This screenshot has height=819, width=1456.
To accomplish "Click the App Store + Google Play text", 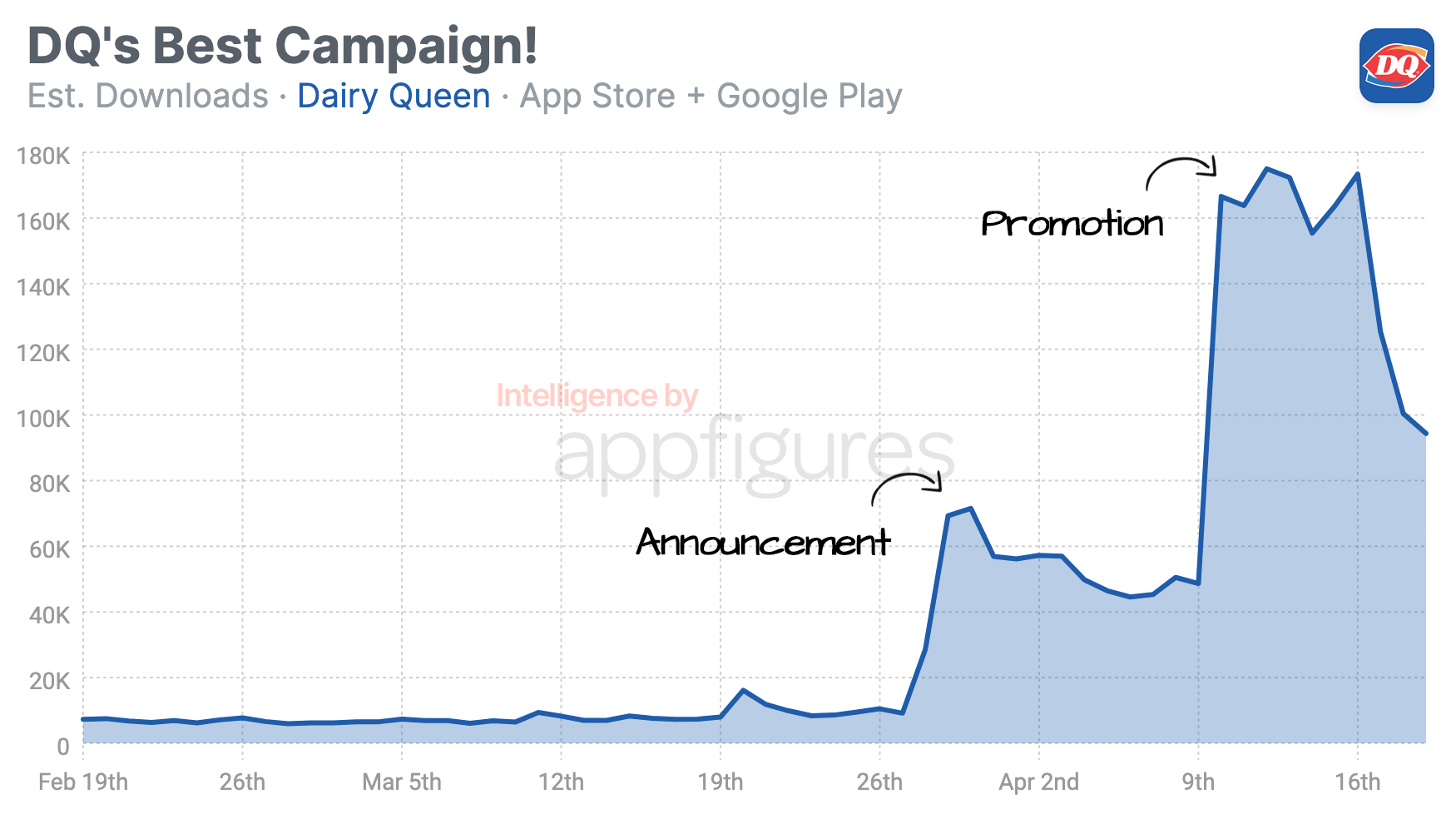I will (x=711, y=96).
